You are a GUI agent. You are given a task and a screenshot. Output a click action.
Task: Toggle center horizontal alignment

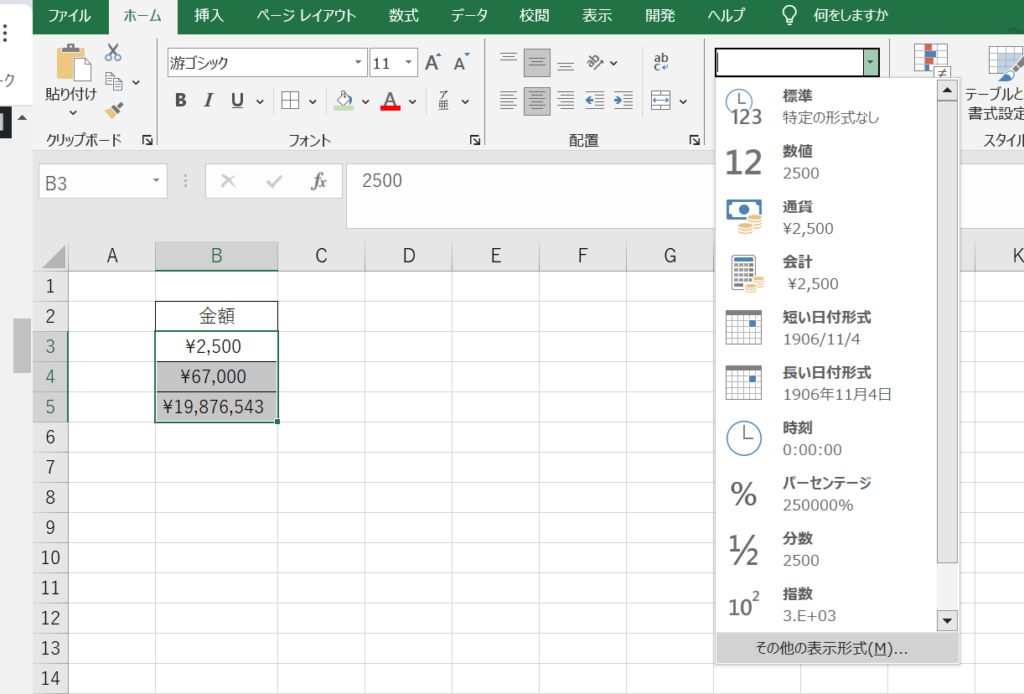(x=537, y=101)
